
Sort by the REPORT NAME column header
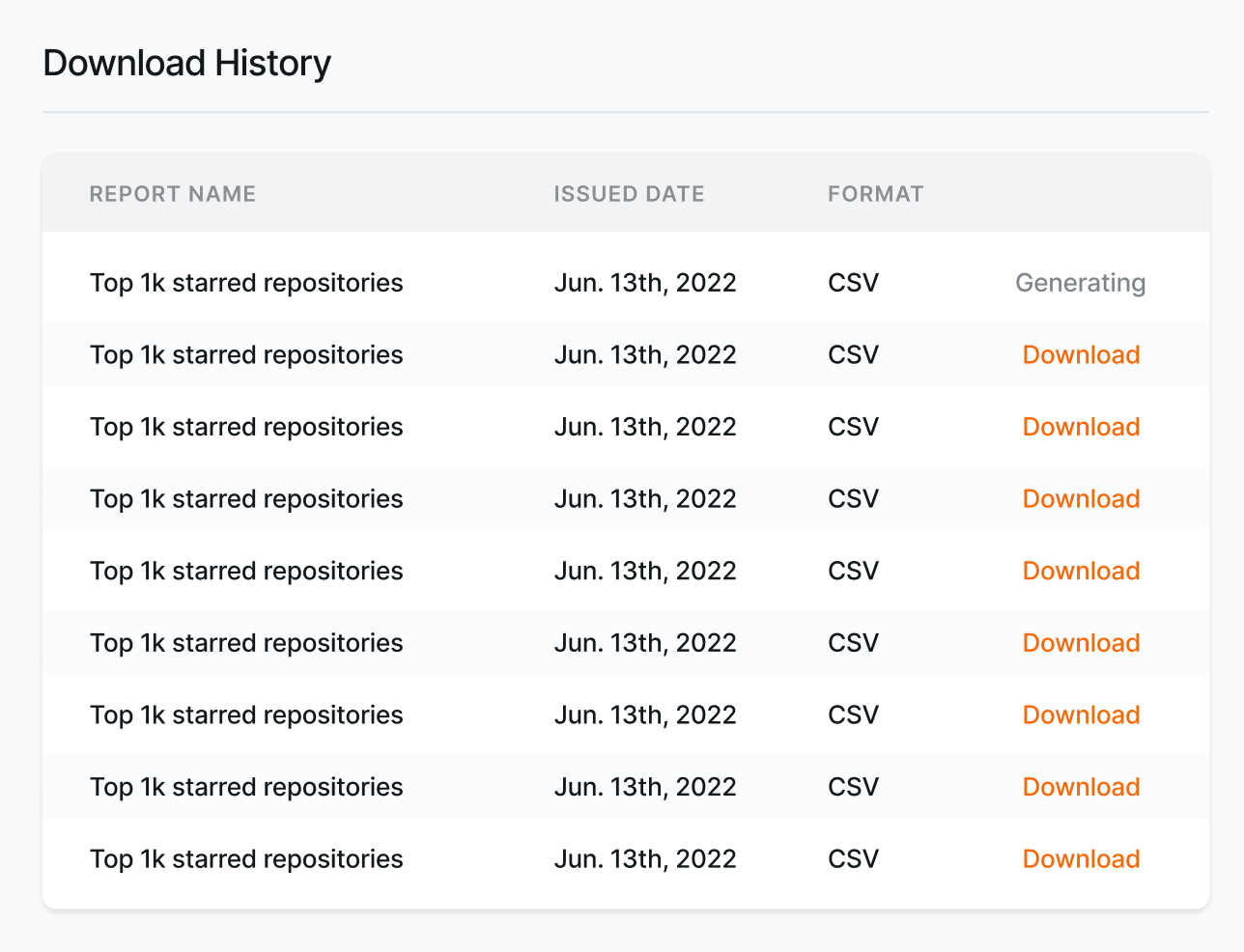click(x=172, y=193)
